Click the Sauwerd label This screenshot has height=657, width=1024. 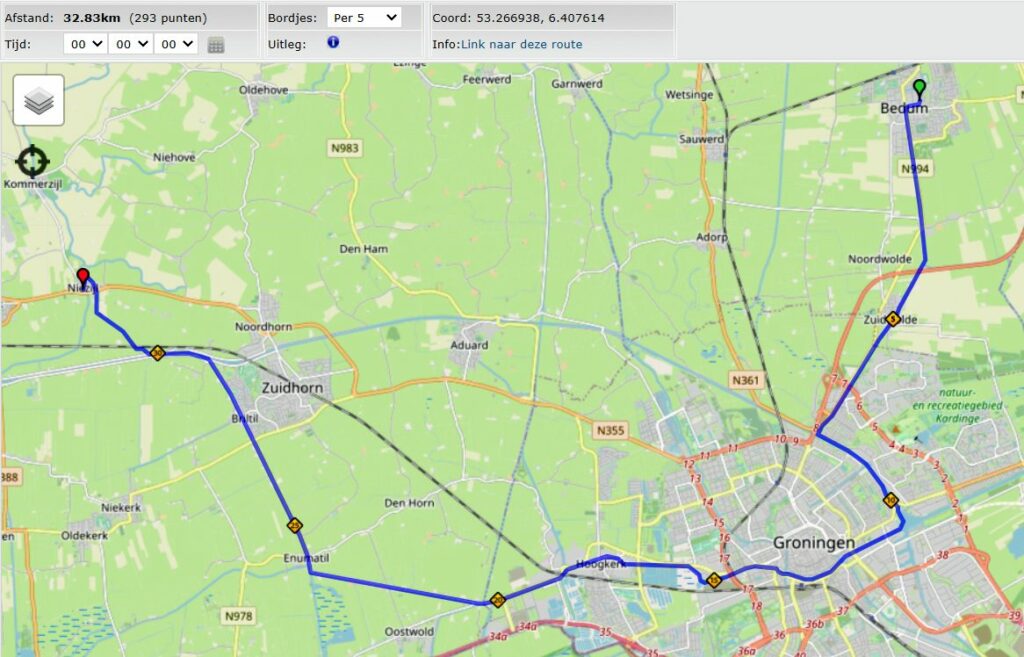point(701,139)
